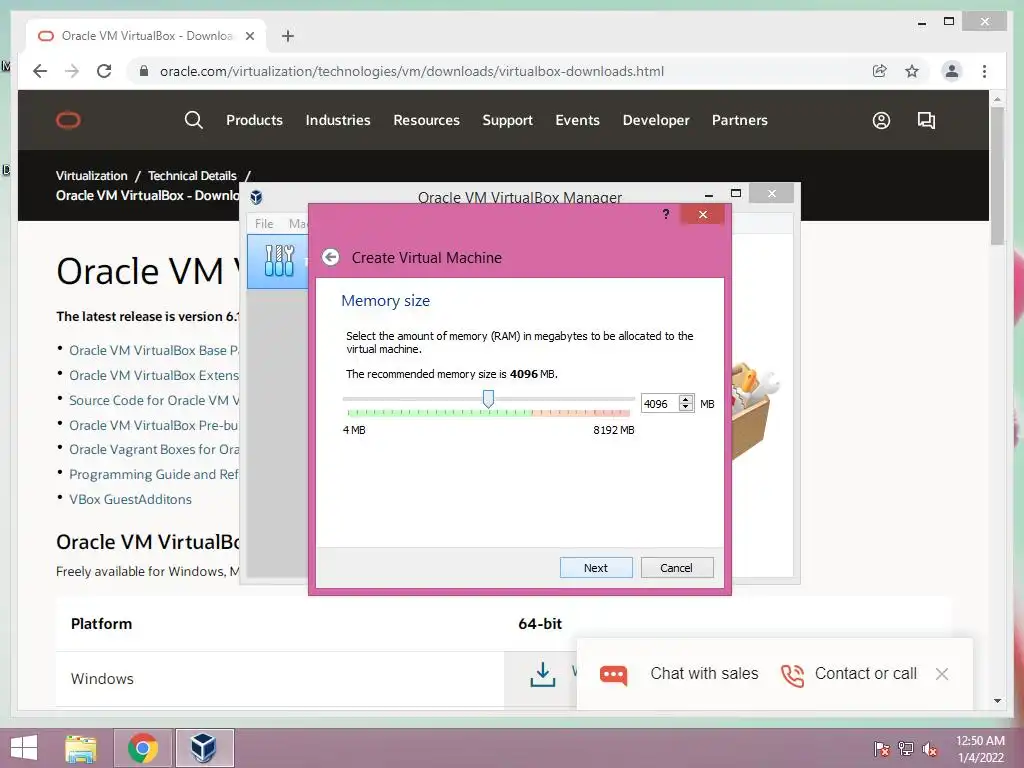Viewport: 1024px width, 768px height.
Task: Go back in Chrome browser
Action: 40,71
